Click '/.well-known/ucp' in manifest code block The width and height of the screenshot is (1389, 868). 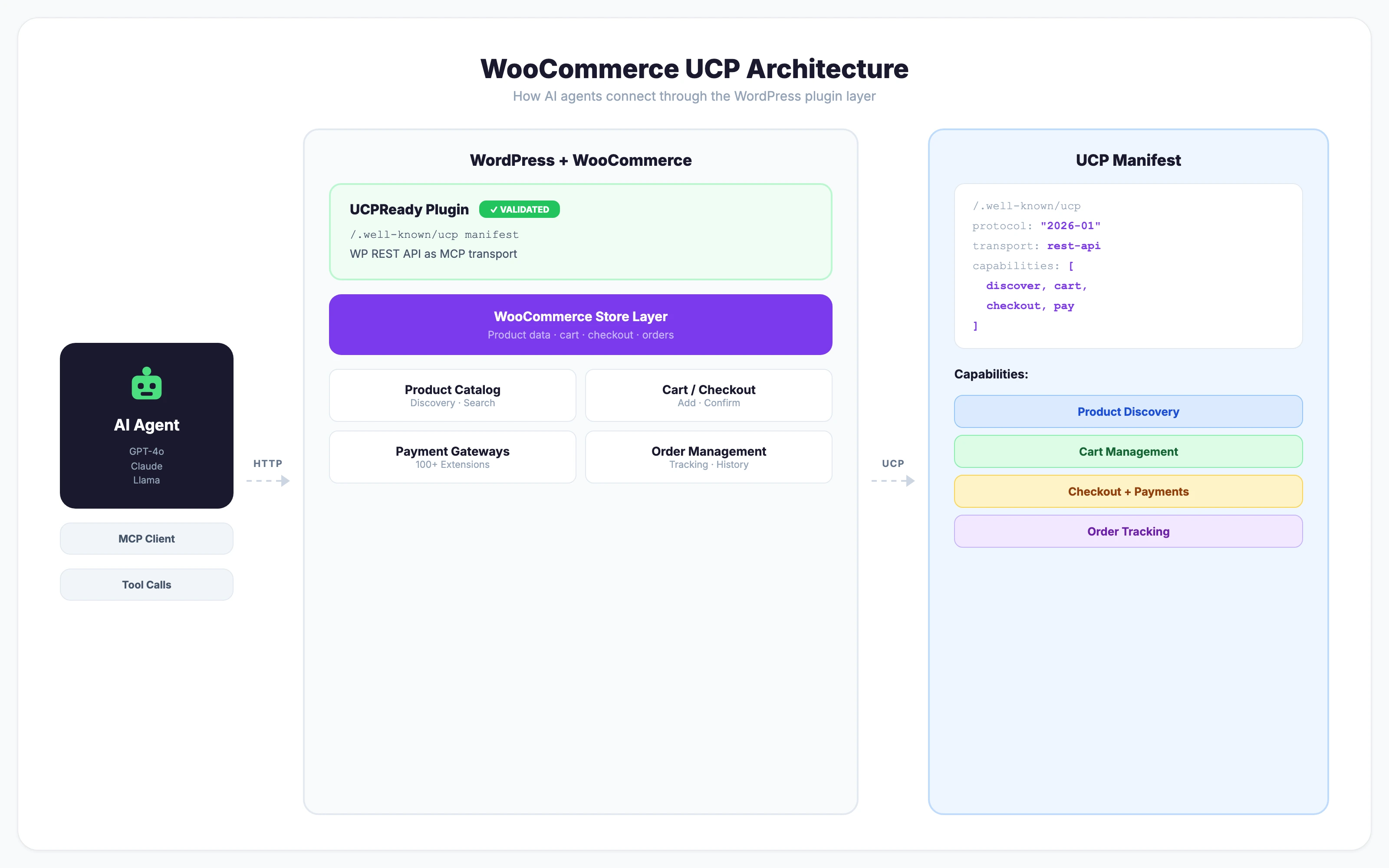[1026, 206]
